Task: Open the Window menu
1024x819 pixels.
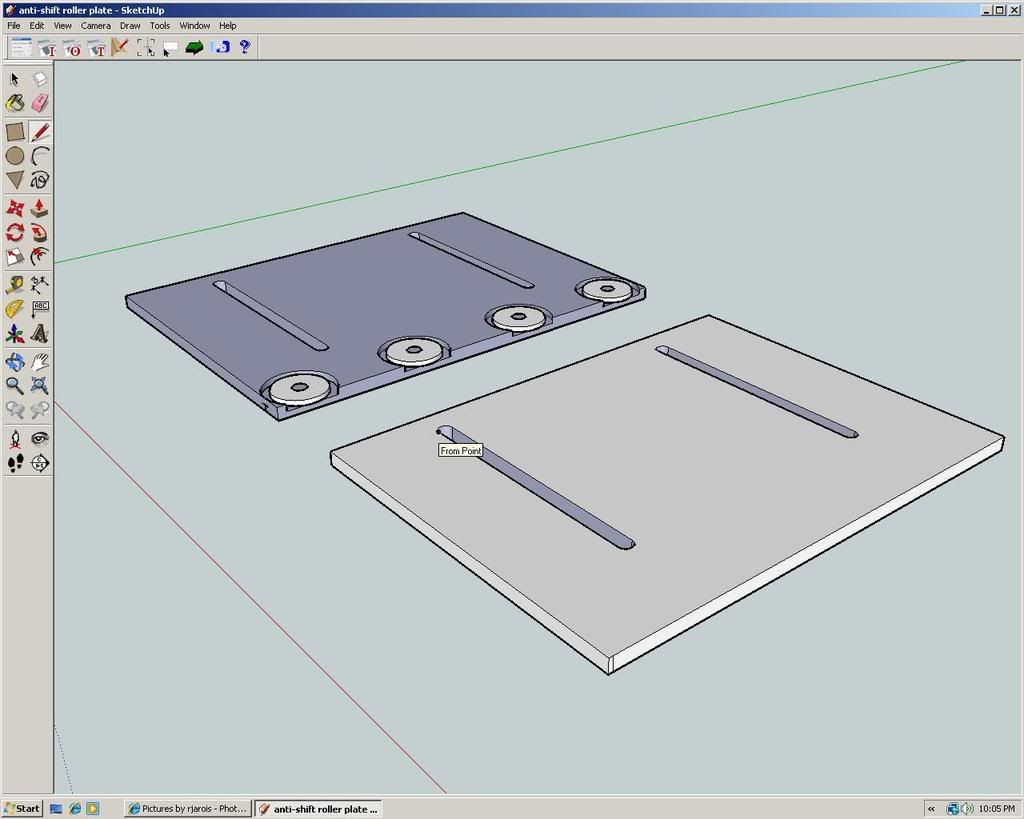Action: coord(195,25)
